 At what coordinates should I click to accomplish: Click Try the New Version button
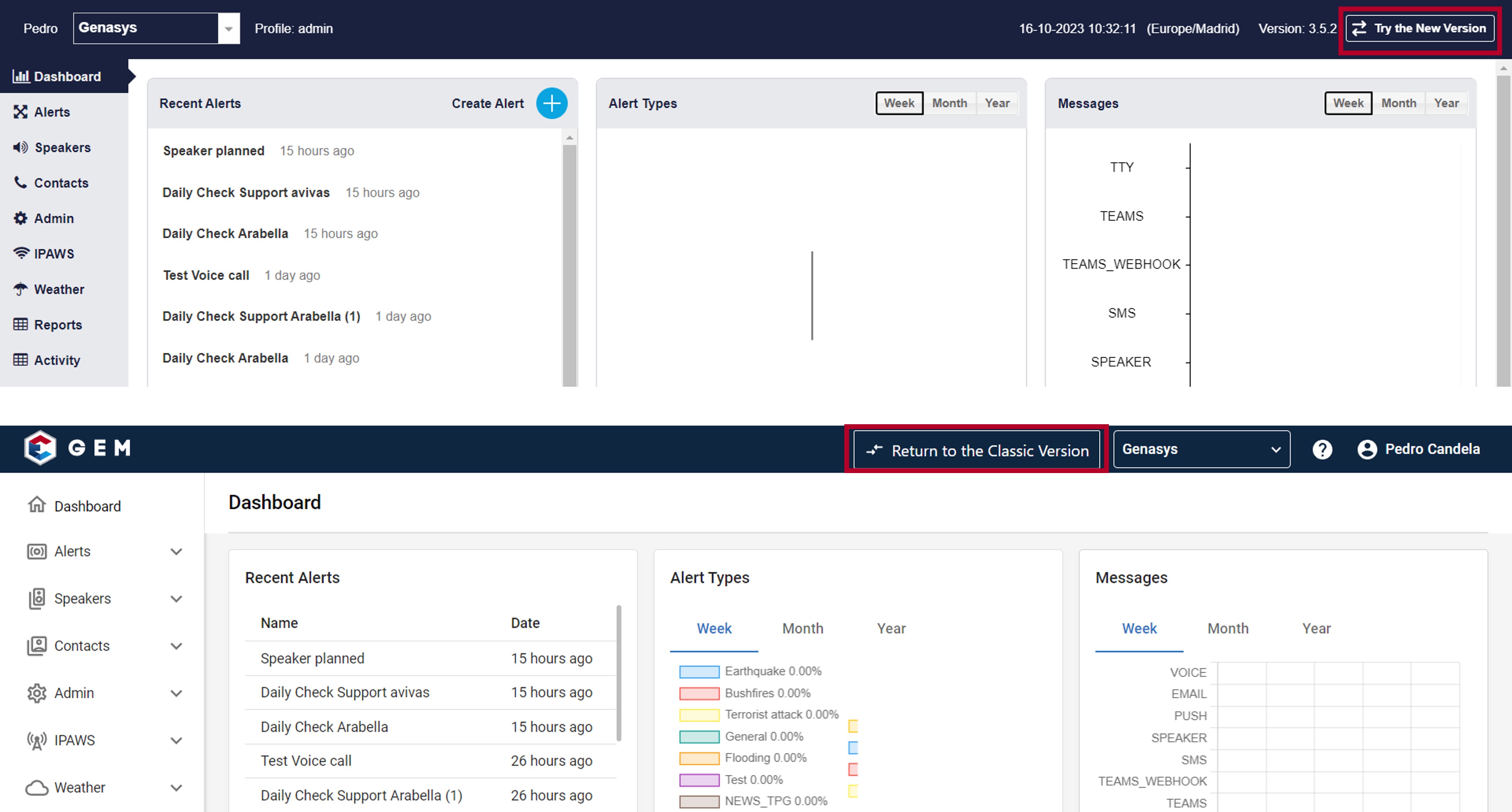[1420, 28]
